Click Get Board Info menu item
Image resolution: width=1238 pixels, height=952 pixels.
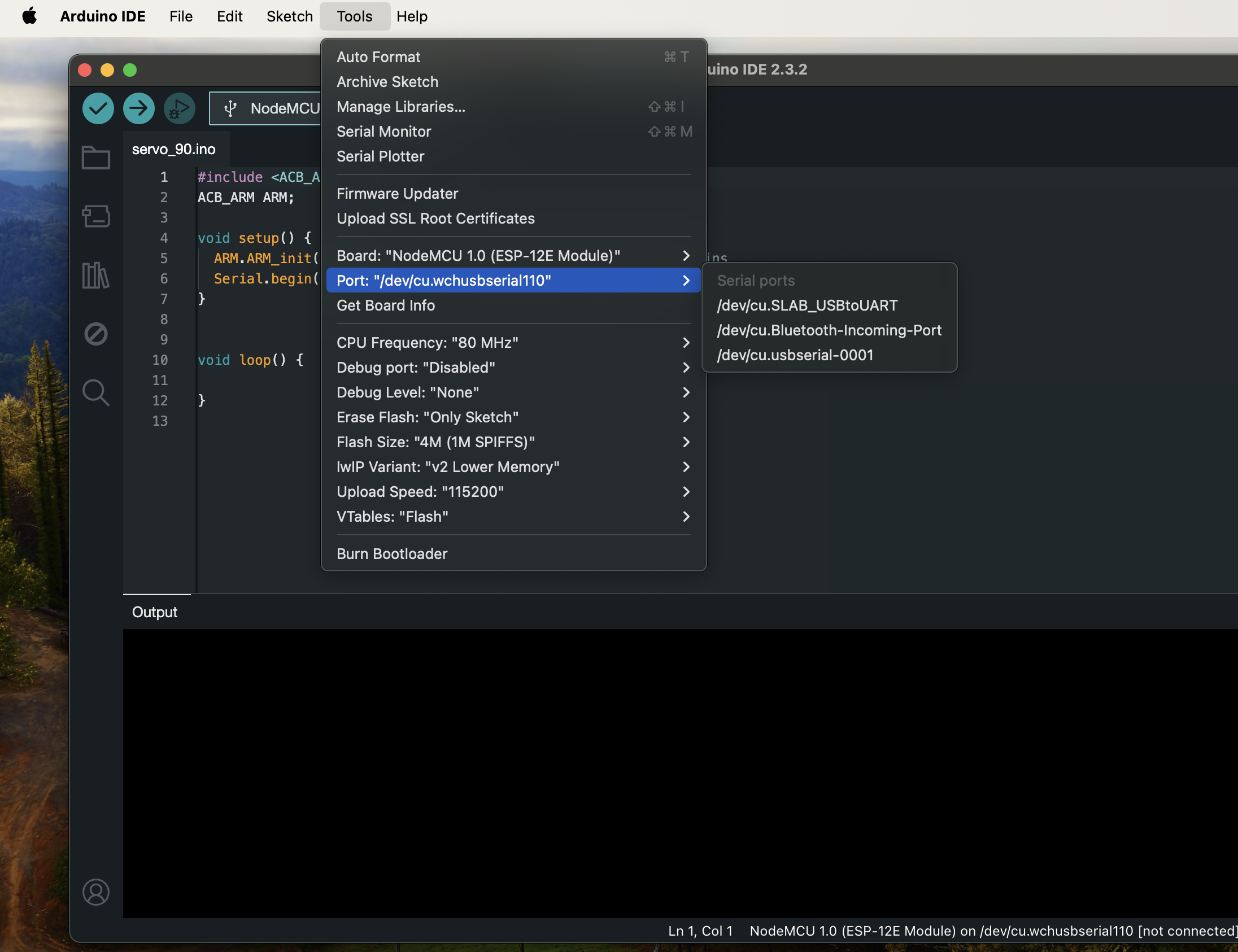tap(513, 305)
